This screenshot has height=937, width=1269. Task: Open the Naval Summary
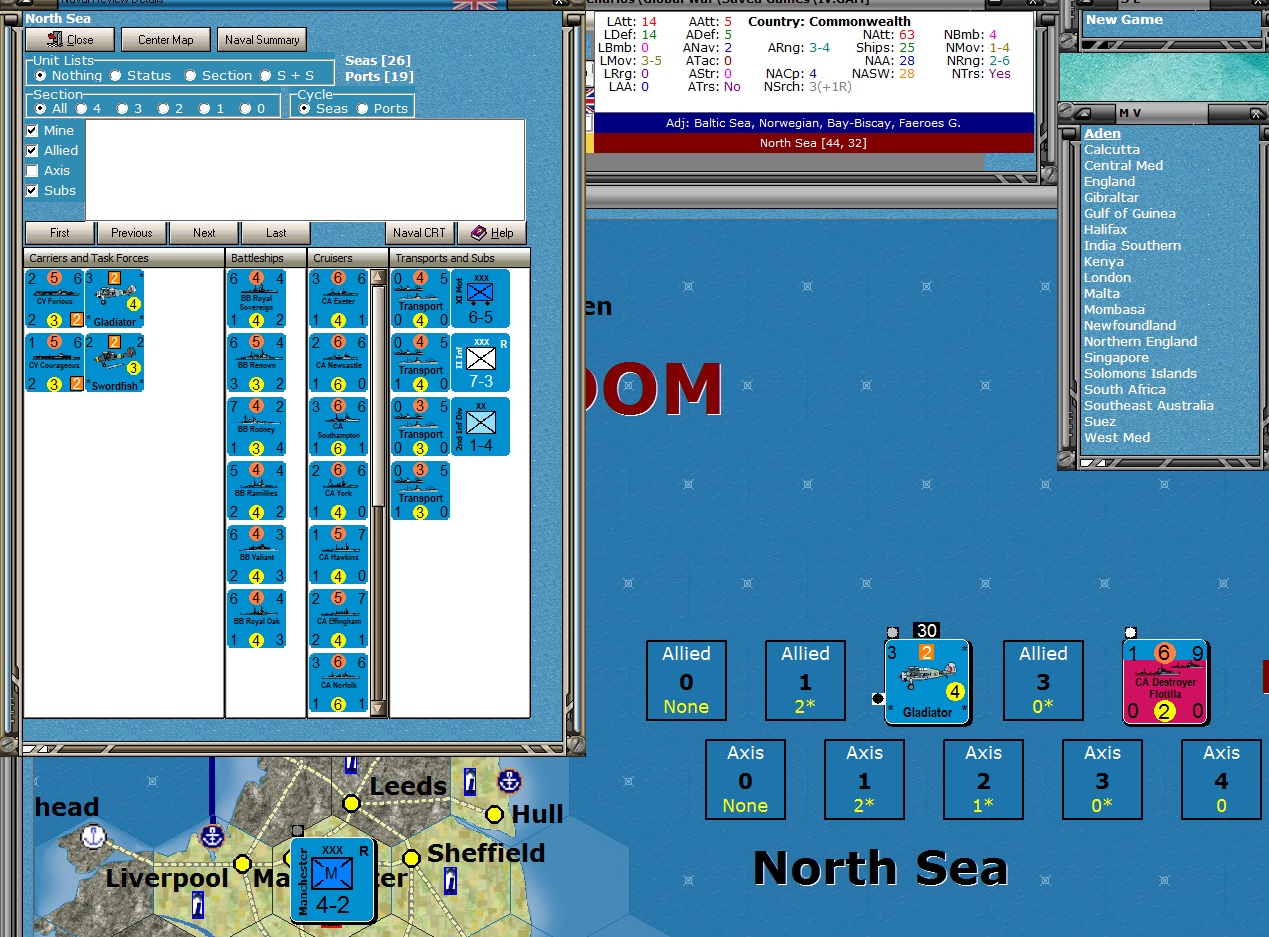[x=261, y=40]
